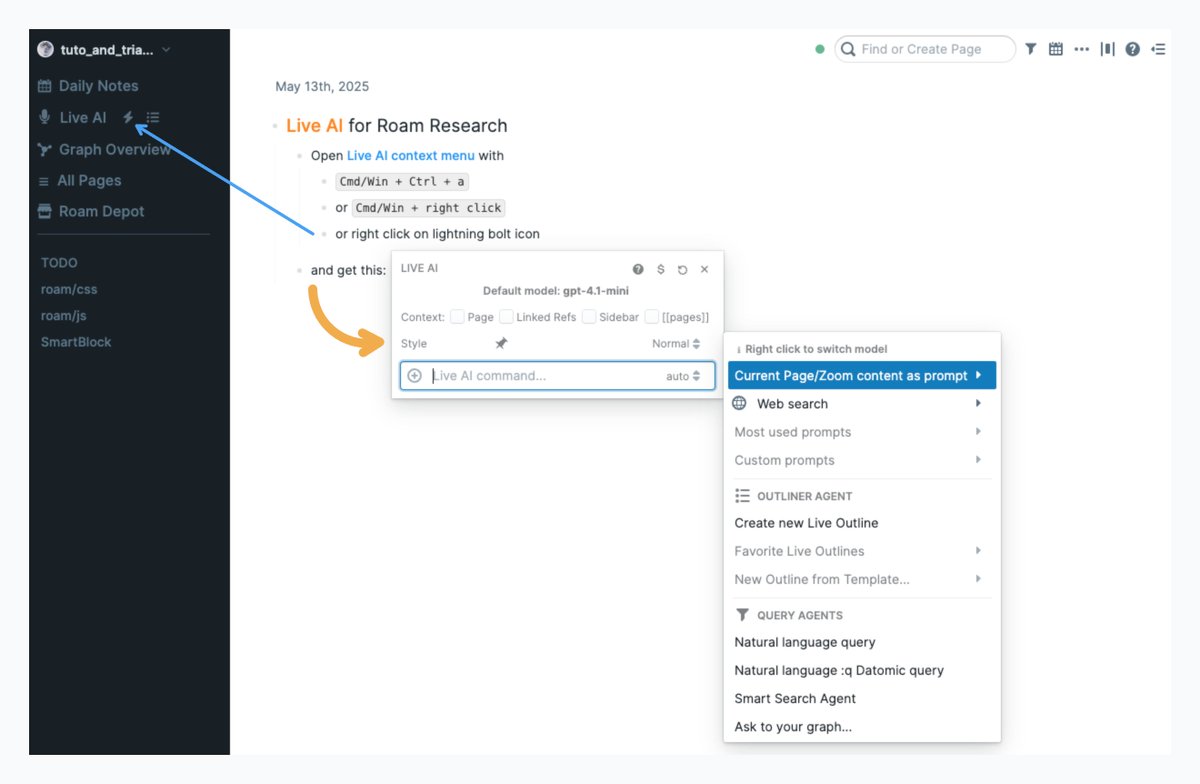Choose Create new Live Outline

[806, 522]
